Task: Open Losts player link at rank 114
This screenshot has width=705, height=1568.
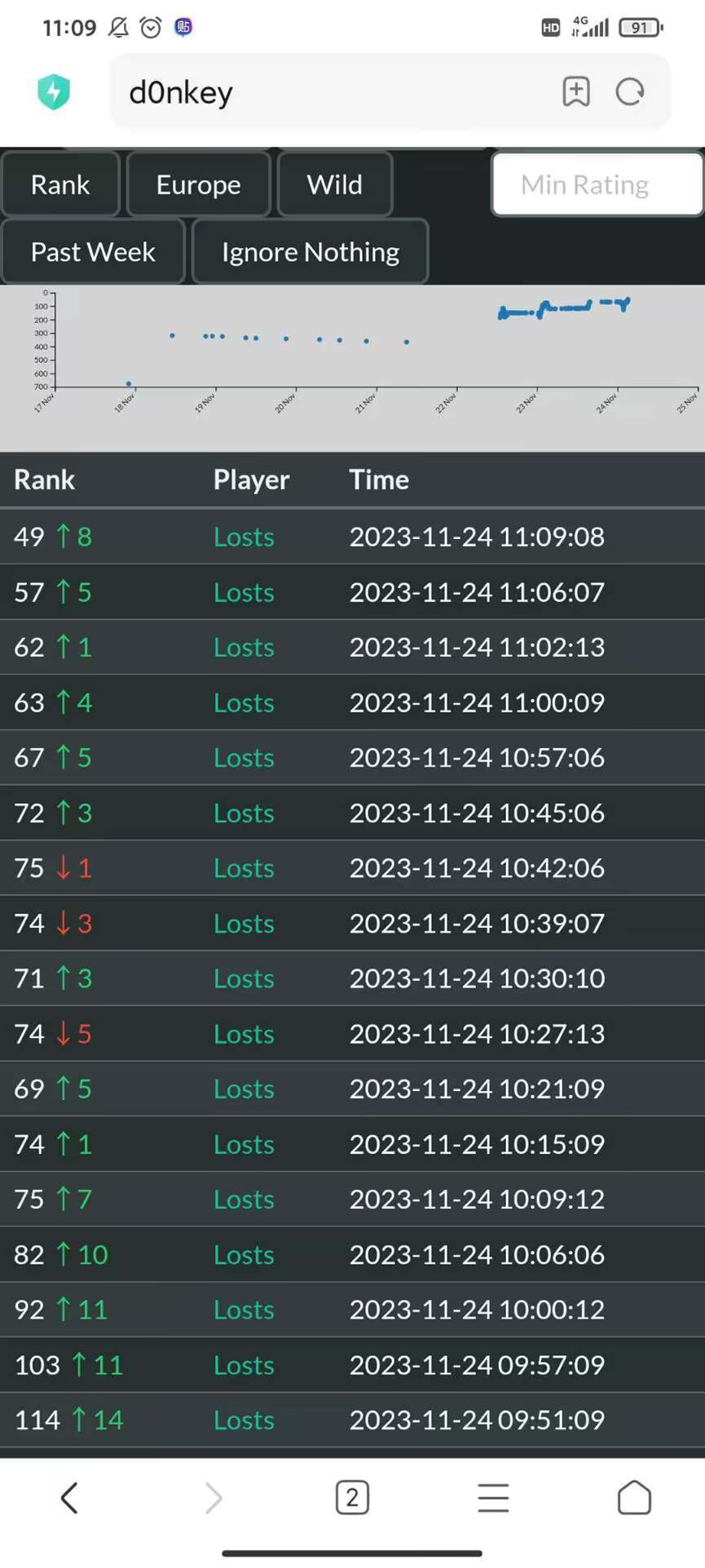Action: tap(244, 1420)
